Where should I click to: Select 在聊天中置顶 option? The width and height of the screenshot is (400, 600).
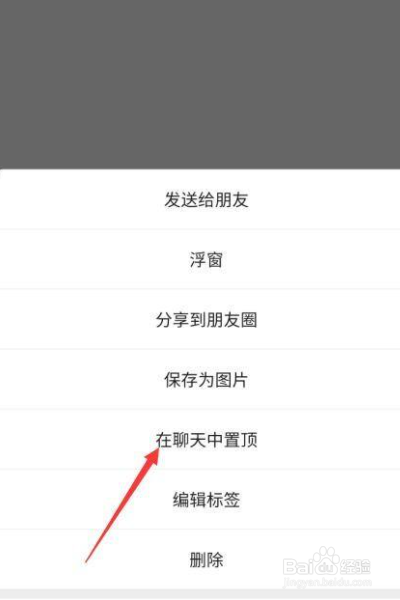pos(200,439)
